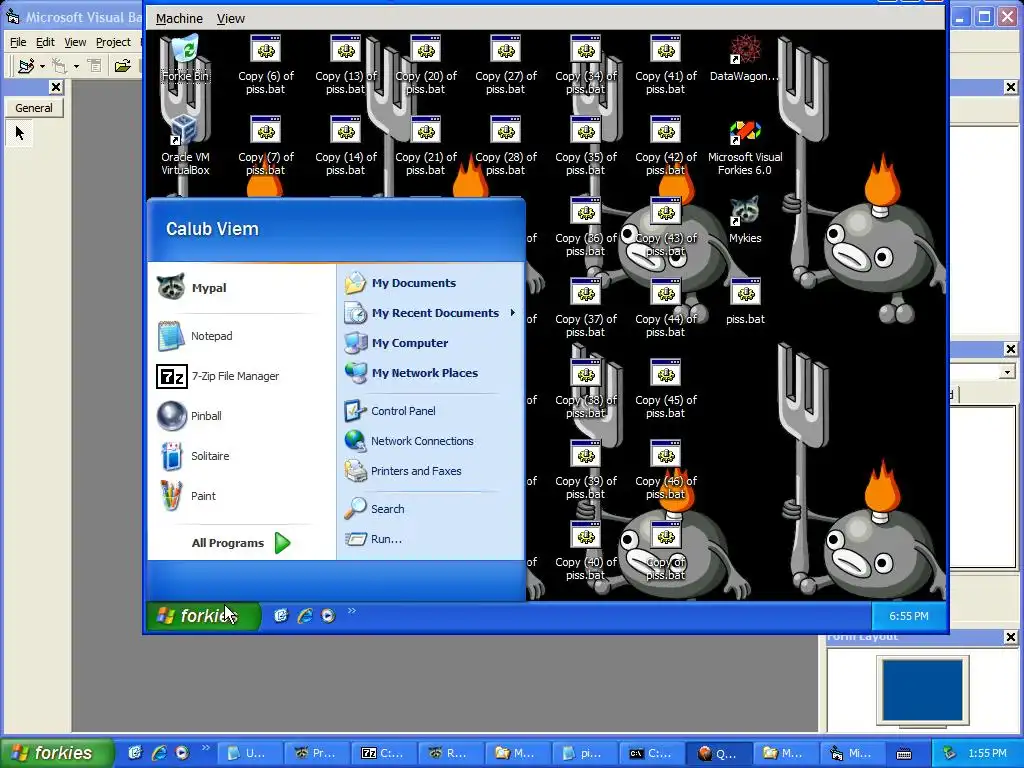Screen dimensions: 1024x768
Task: Open Visual Basic's View menu
Action: click(x=75, y=42)
